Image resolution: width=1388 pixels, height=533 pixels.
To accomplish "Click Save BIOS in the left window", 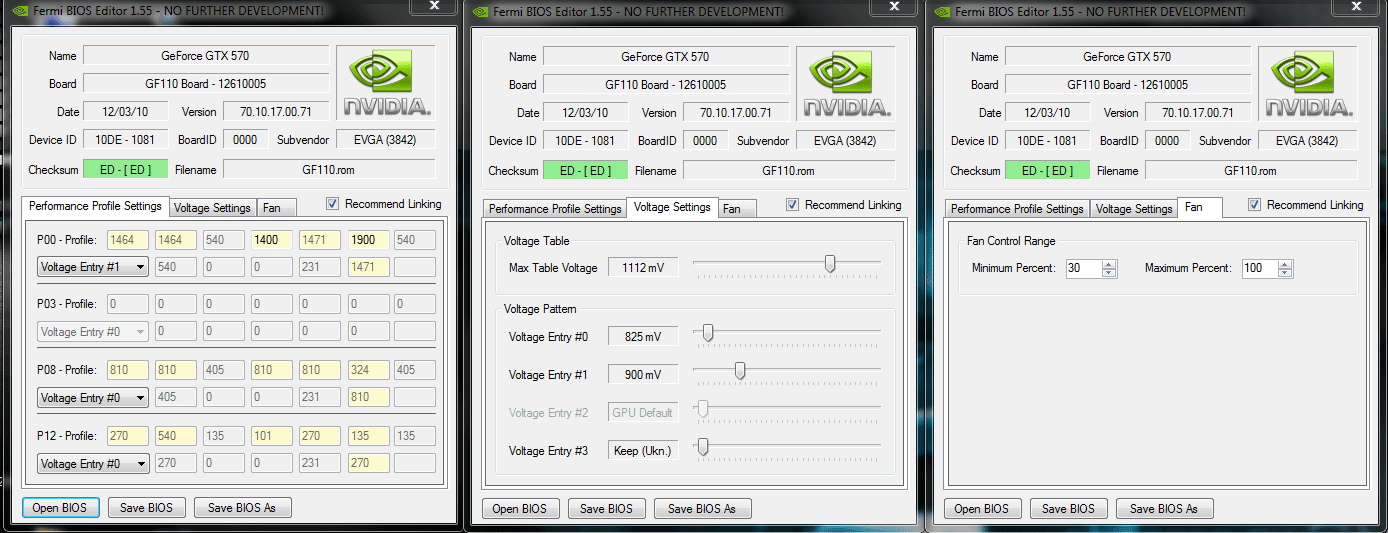I will point(146,508).
